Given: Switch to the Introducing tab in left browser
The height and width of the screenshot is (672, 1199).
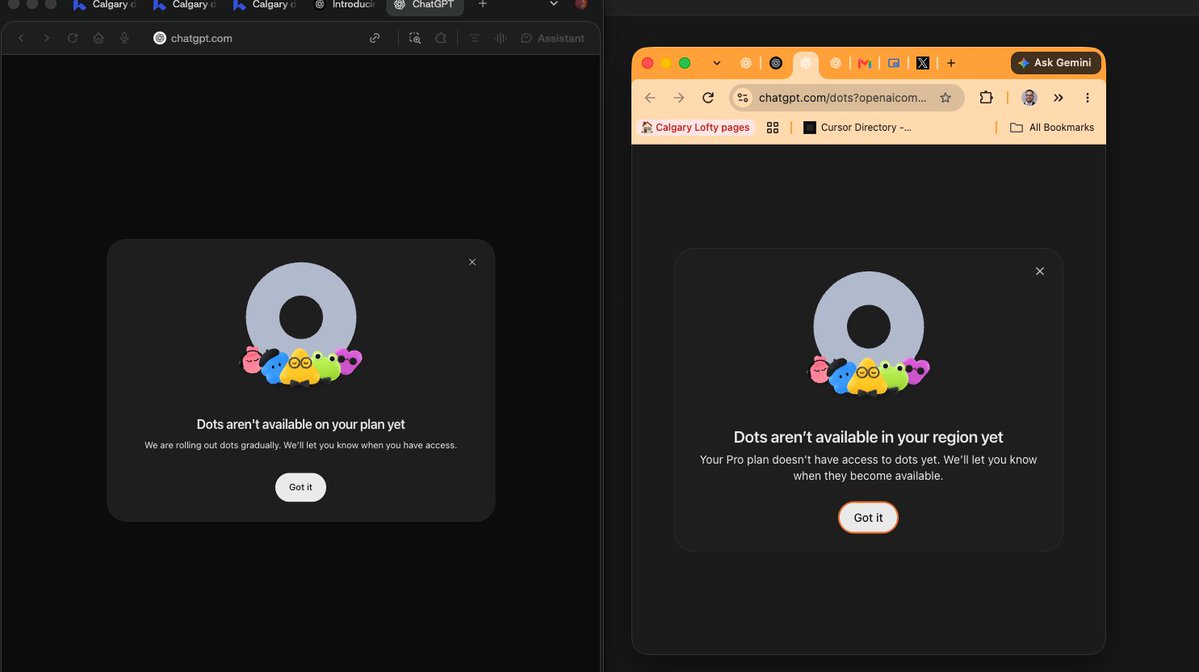Looking at the screenshot, I should [345, 5].
